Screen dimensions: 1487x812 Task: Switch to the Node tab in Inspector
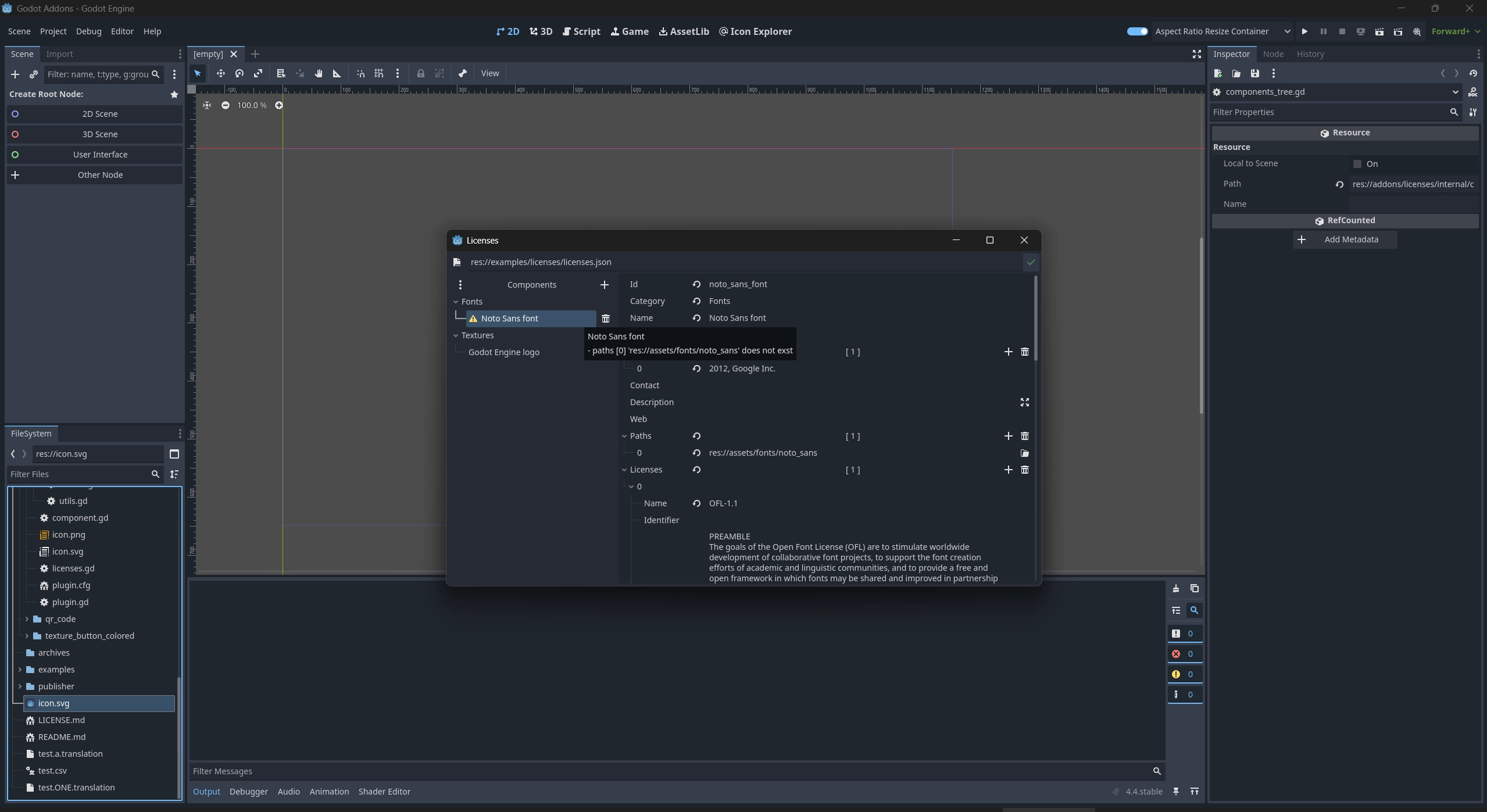coord(1273,54)
